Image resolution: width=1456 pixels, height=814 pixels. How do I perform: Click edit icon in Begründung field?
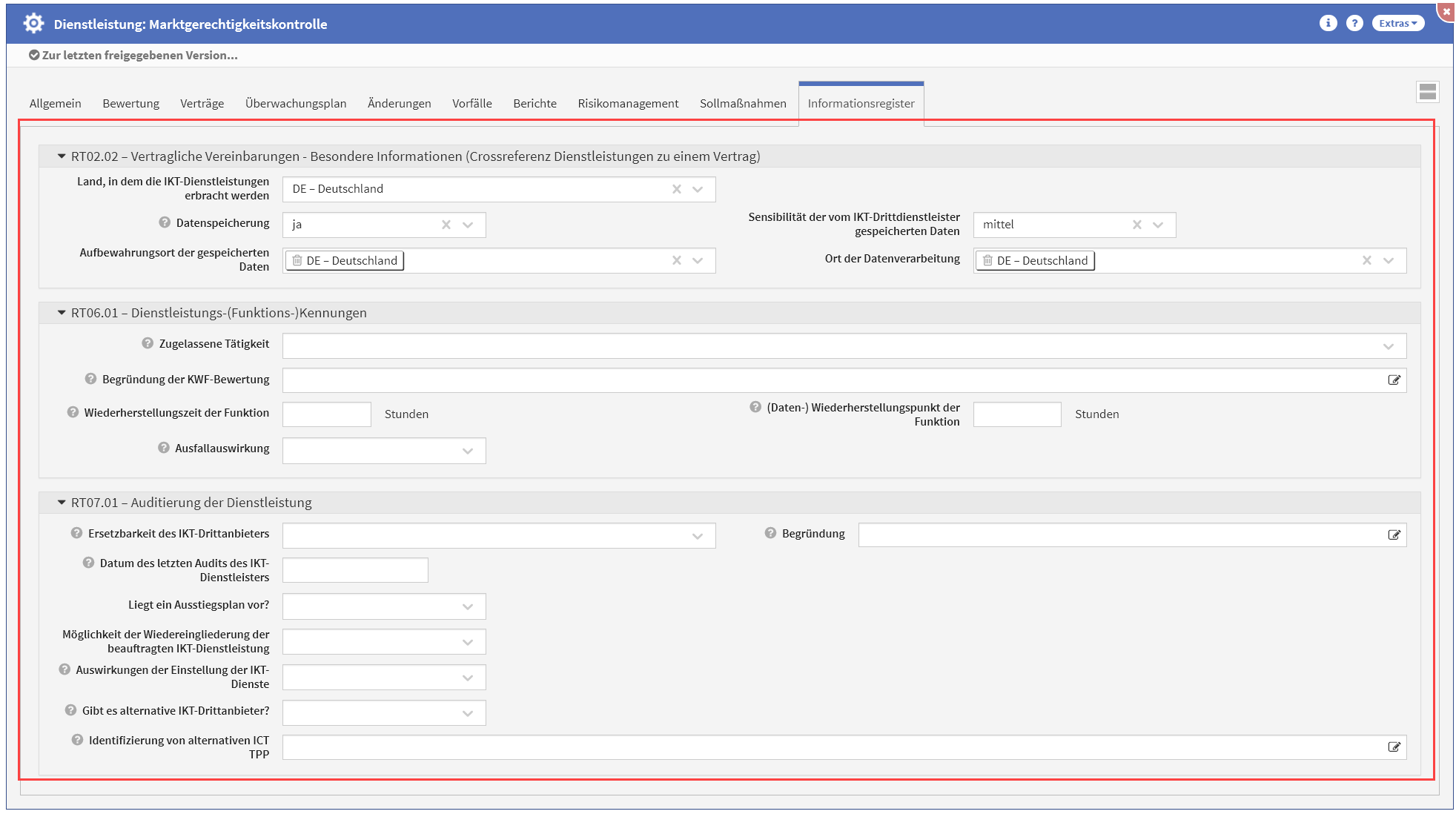tap(1394, 535)
